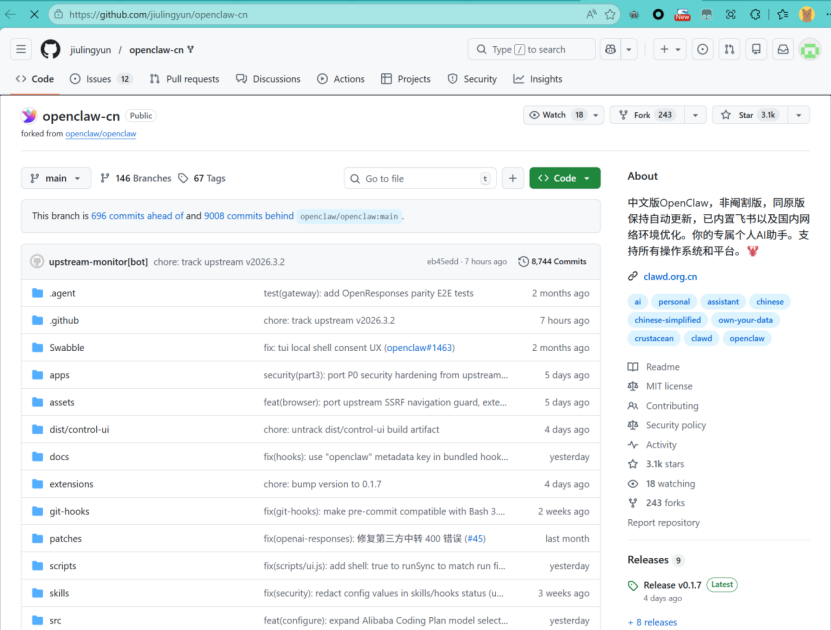Screen dimensions: 831x630
Task: Expand the Fork options dropdown arrow
Action: point(695,115)
